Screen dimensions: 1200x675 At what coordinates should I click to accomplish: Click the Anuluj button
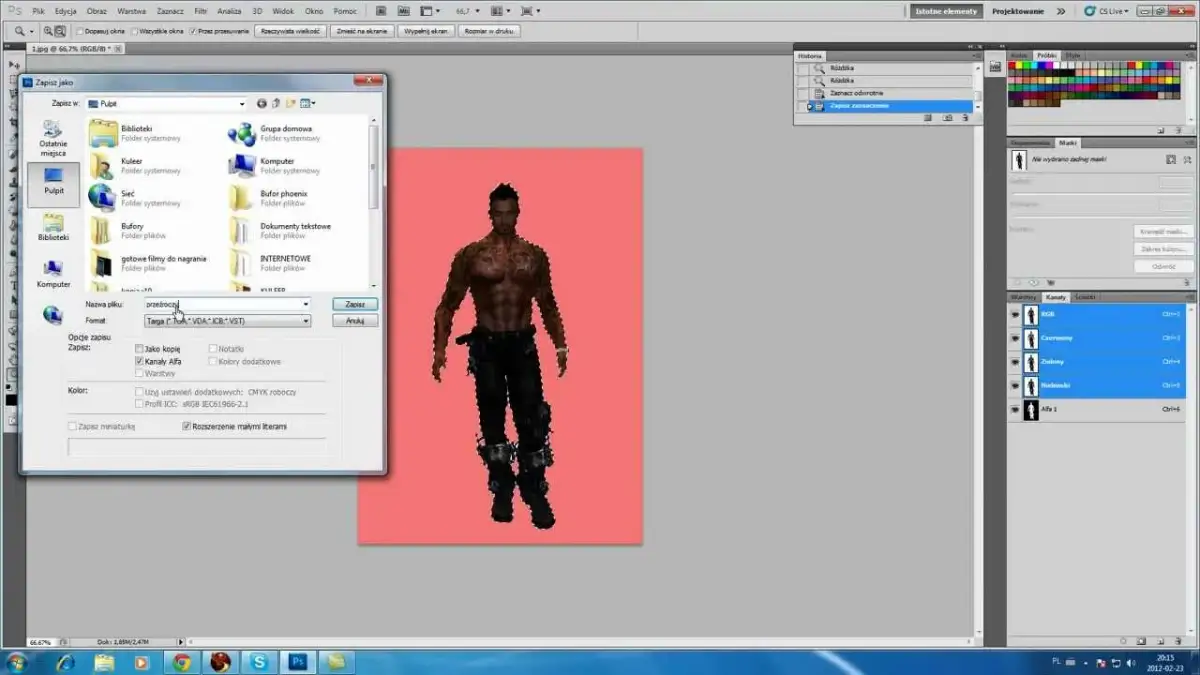click(x=354, y=321)
